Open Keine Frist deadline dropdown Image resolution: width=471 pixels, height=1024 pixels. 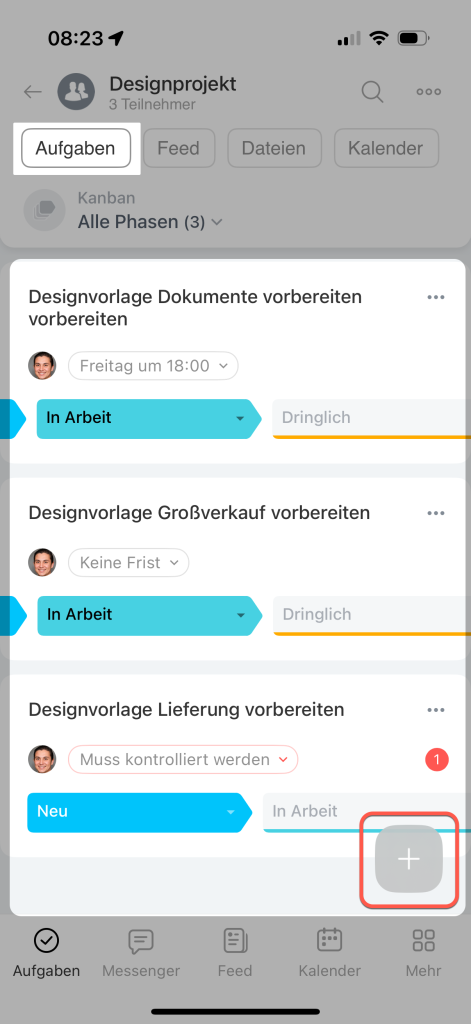coord(129,562)
